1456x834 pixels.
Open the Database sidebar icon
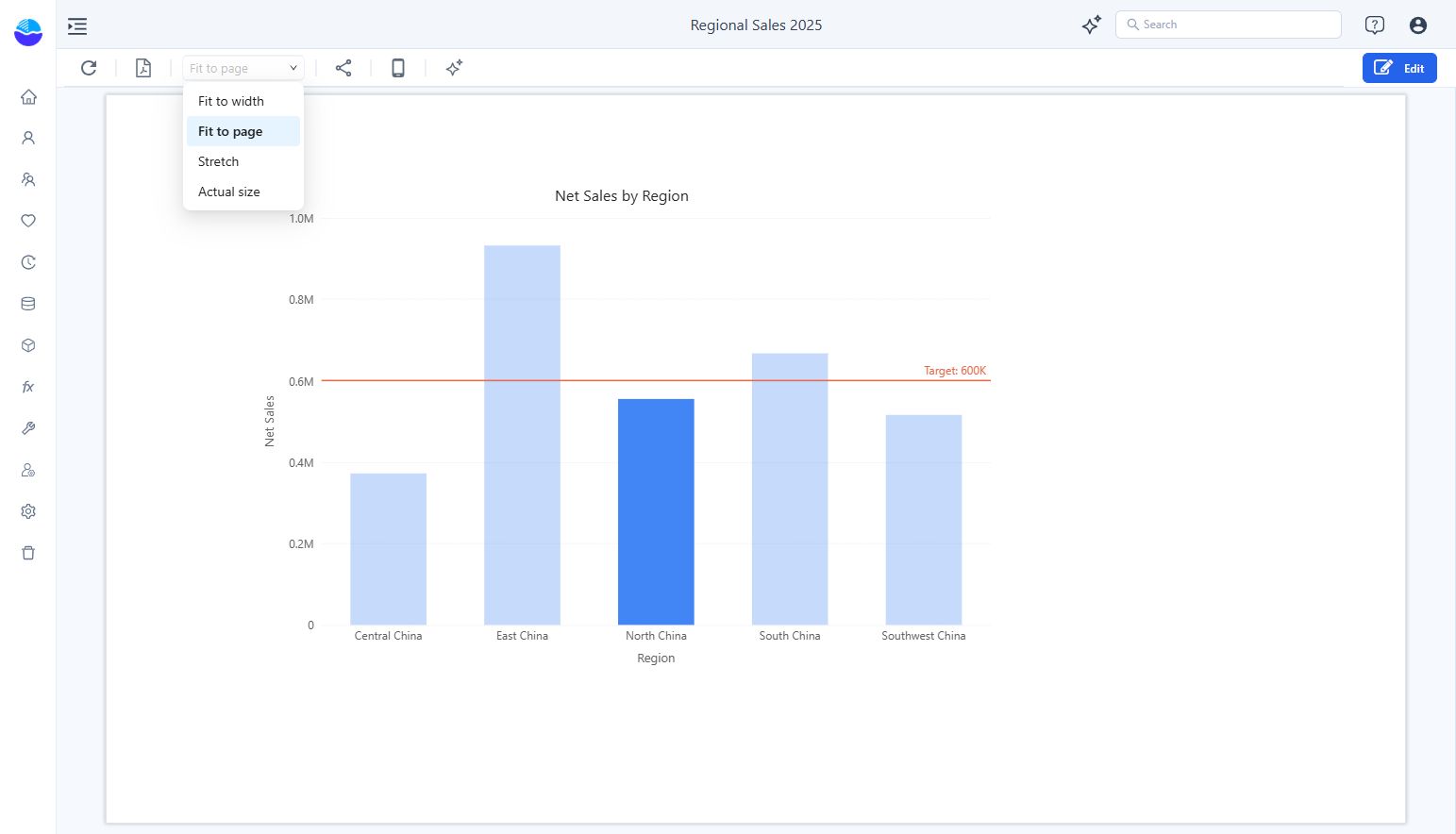[28, 304]
